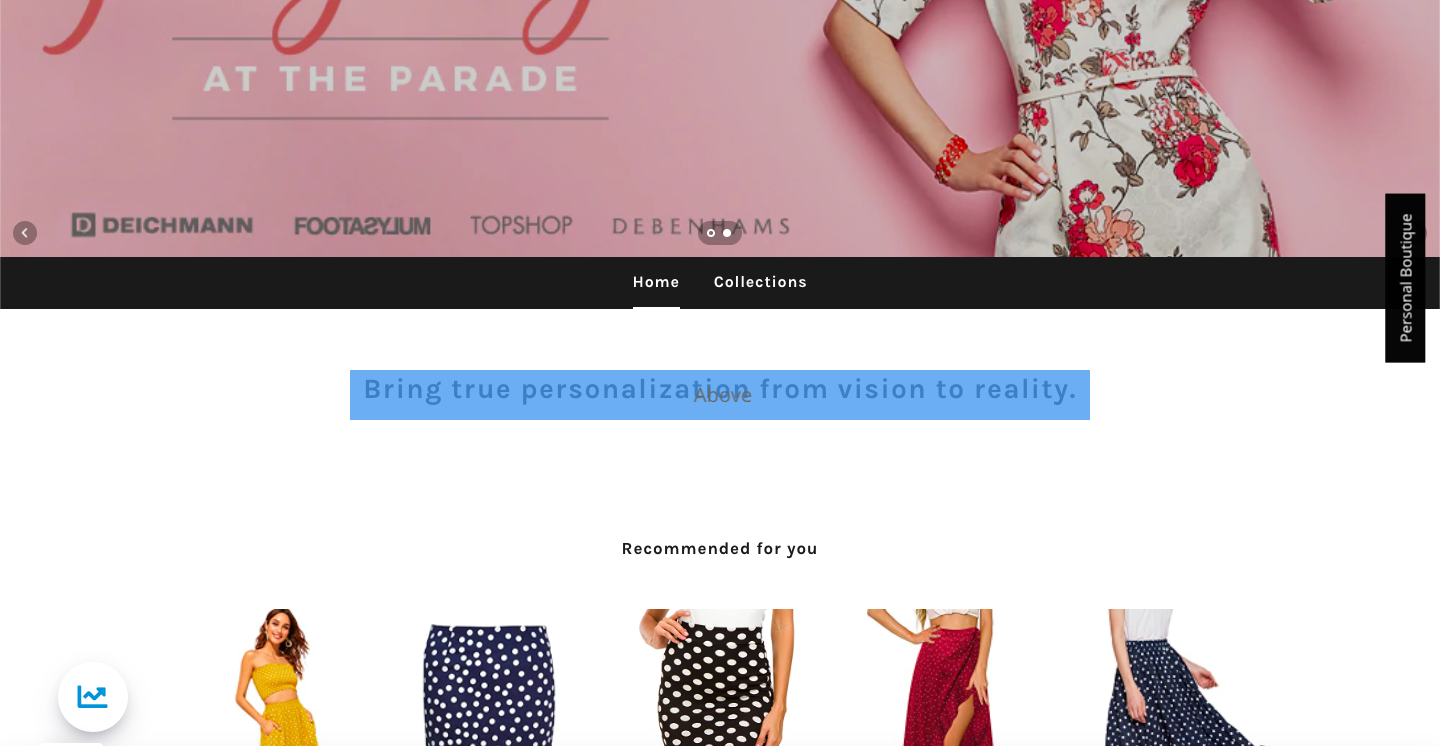Open the navy polka dot mini skirt product
Image resolution: width=1440 pixels, height=746 pixels.
pyautogui.click(x=489, y=684)
